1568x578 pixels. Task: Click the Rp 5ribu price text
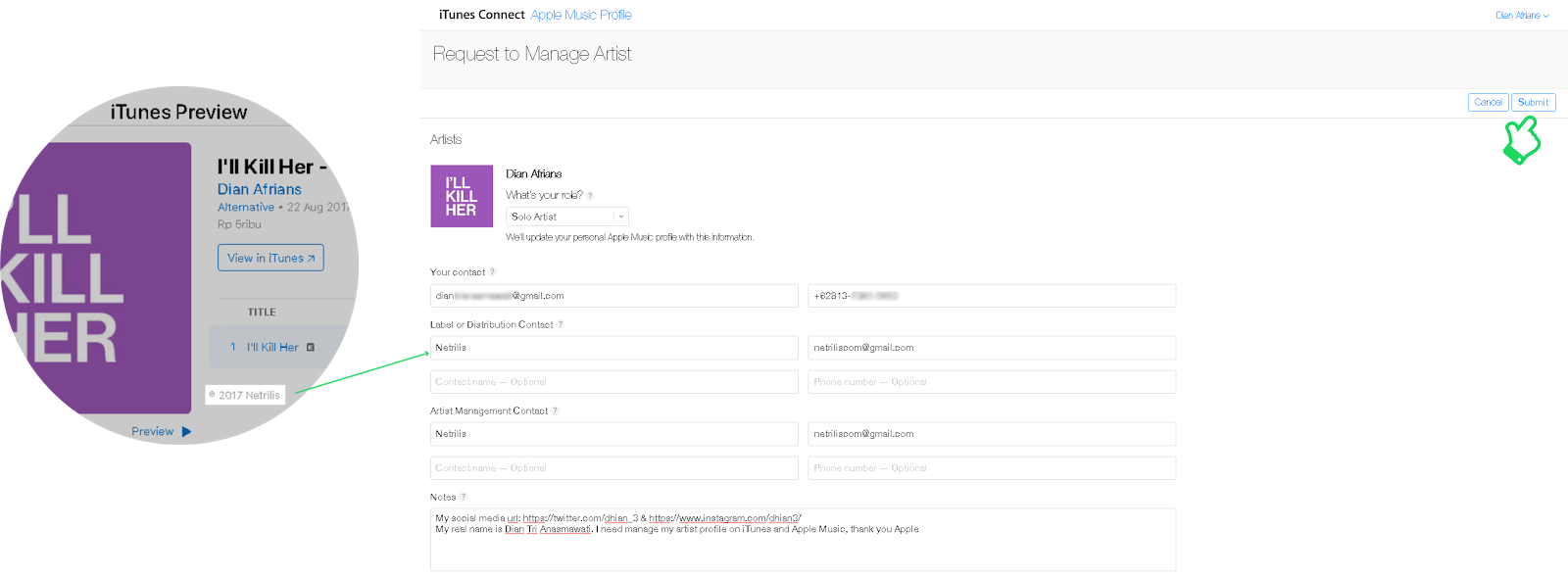239,224
